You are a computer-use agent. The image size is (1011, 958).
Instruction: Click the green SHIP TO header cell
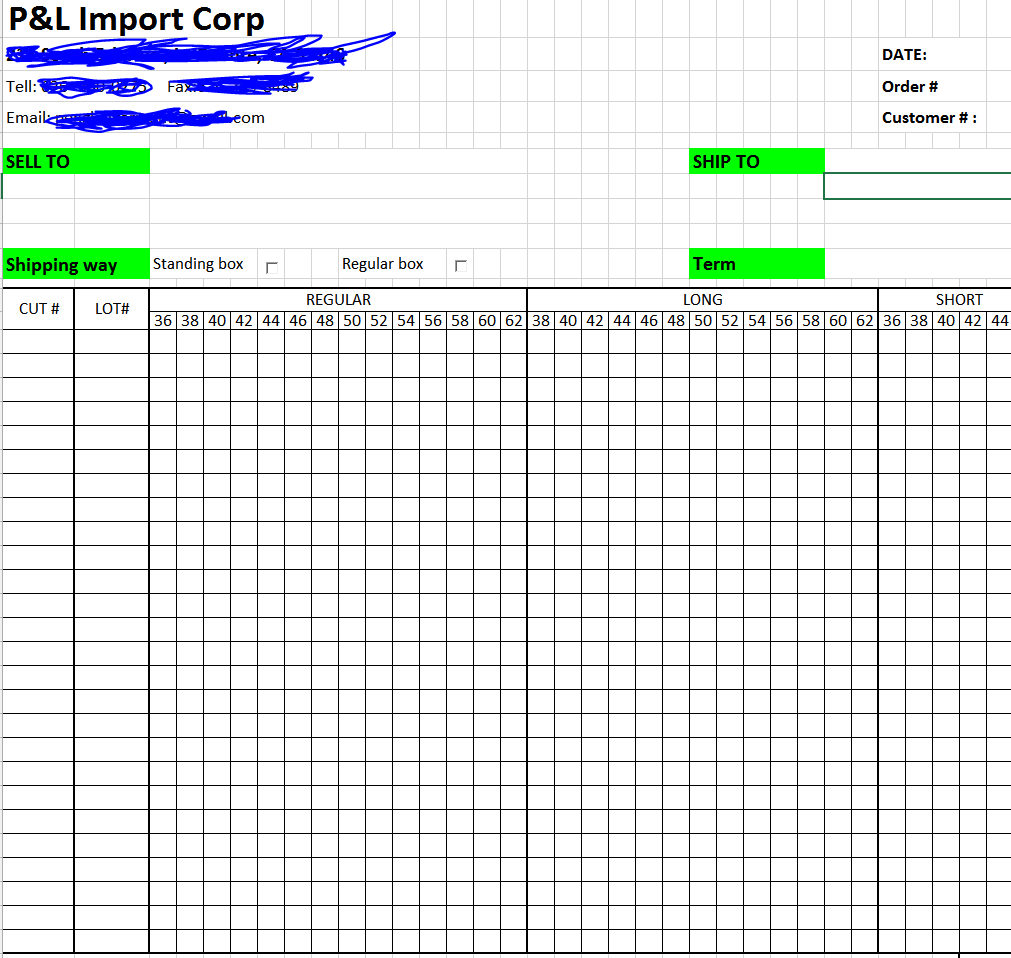click(756, 161)
